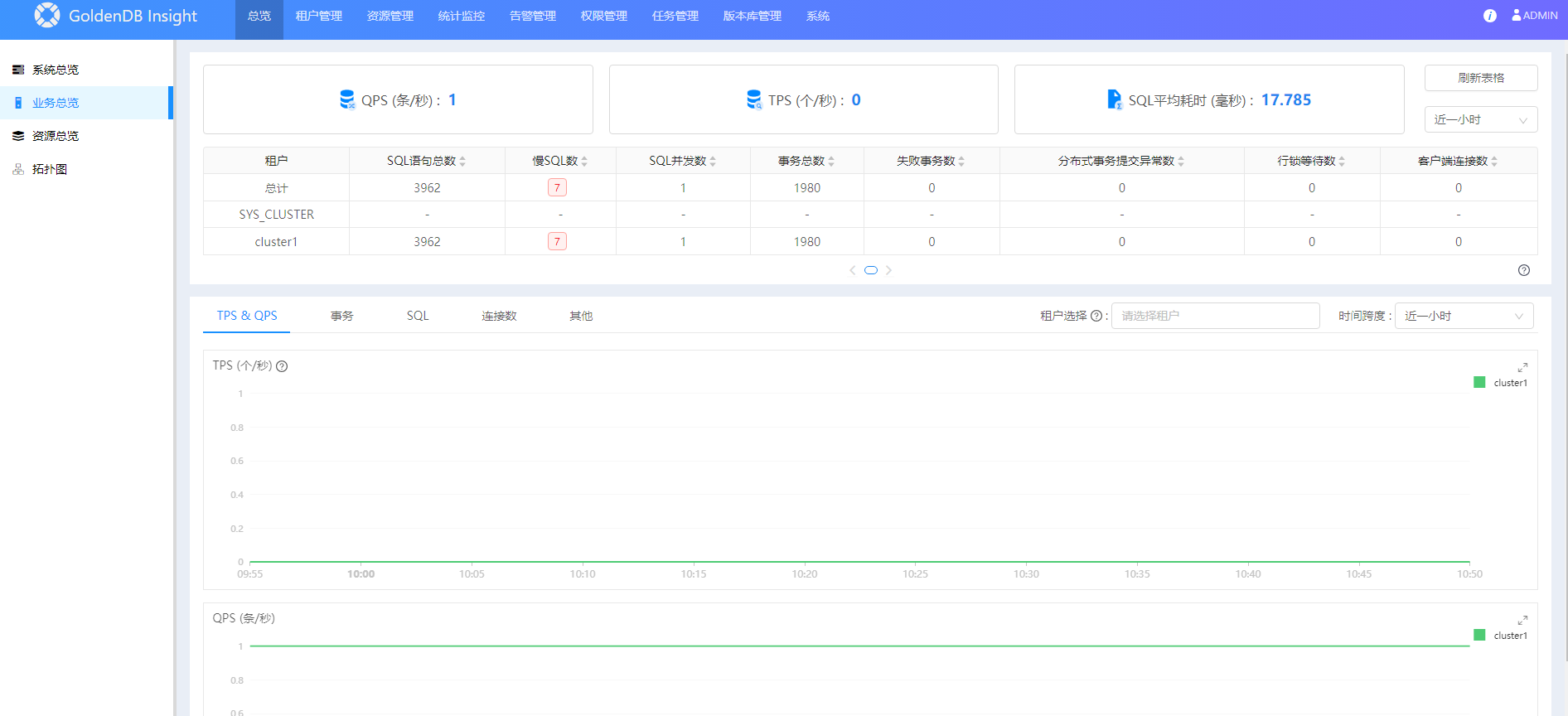Viewport: 1568px width, 716px height.
Task: Click the TPS chart help icon
Action: (282, 366)
